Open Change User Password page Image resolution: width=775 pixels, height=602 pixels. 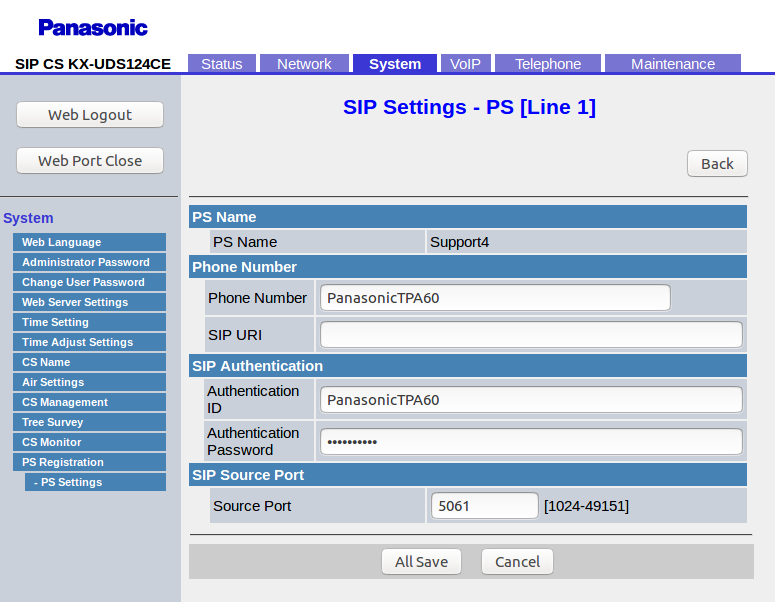[89, 282]
